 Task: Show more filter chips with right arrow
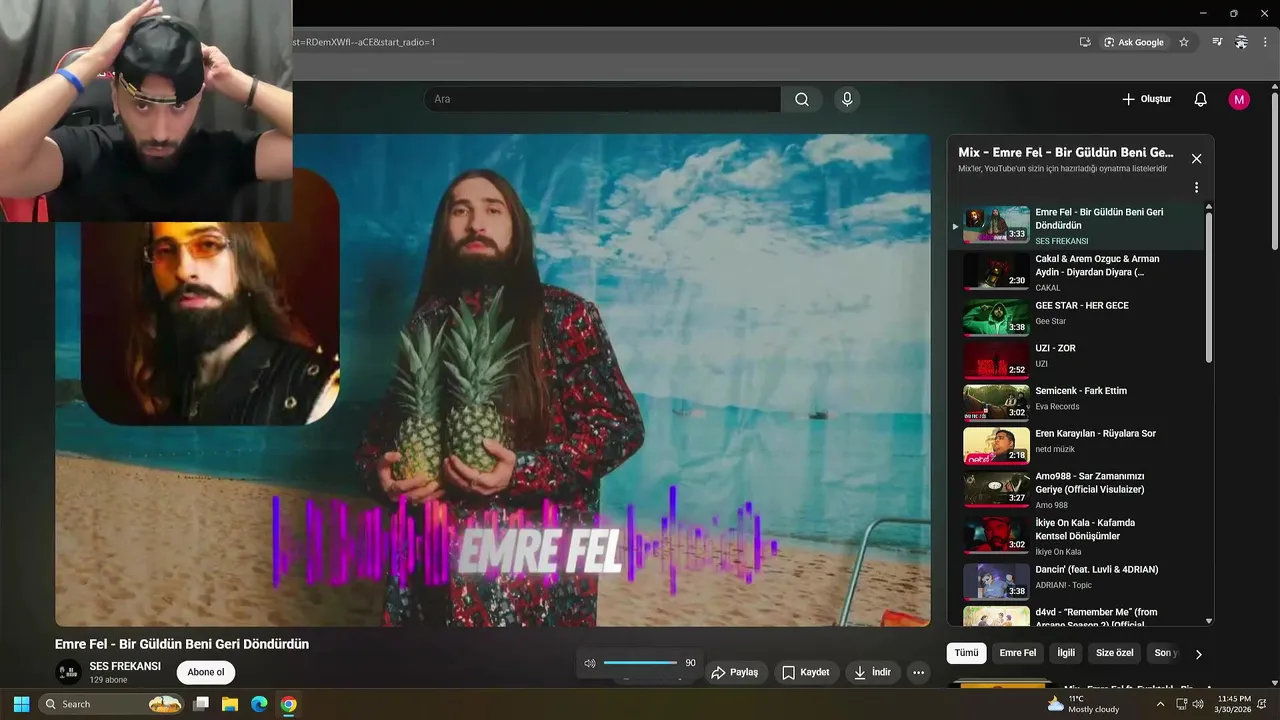coord(1198,654)
